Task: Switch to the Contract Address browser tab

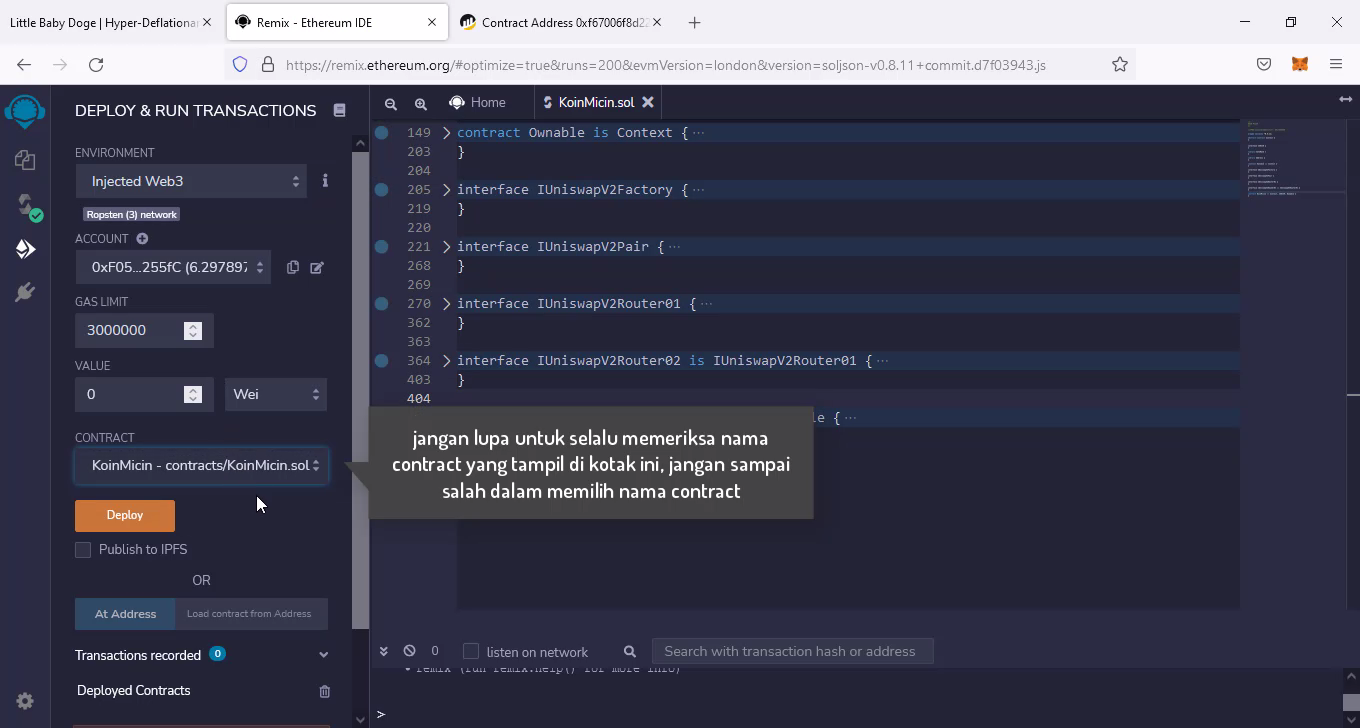Action: point(565,22)
